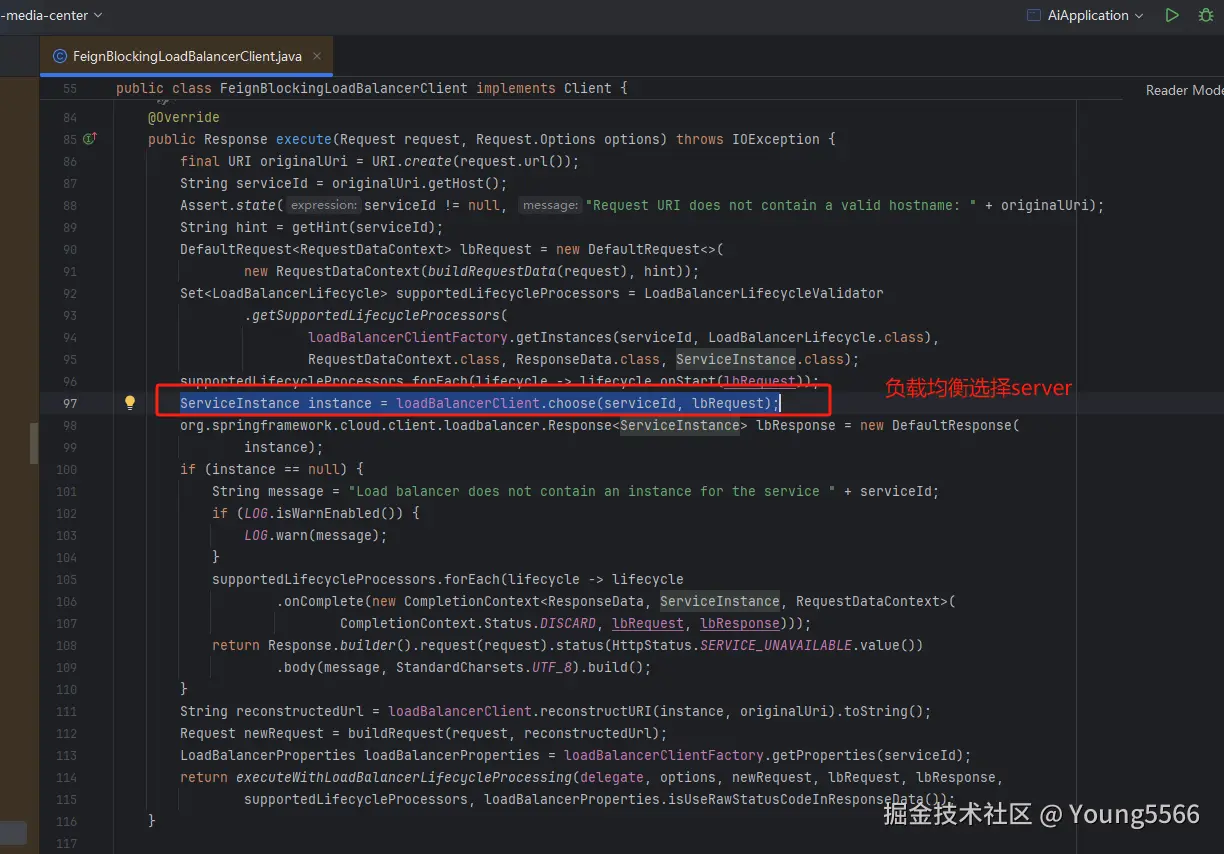Click the lbResponse reference on line 107

pyautogui.click(x=740, y=623)
